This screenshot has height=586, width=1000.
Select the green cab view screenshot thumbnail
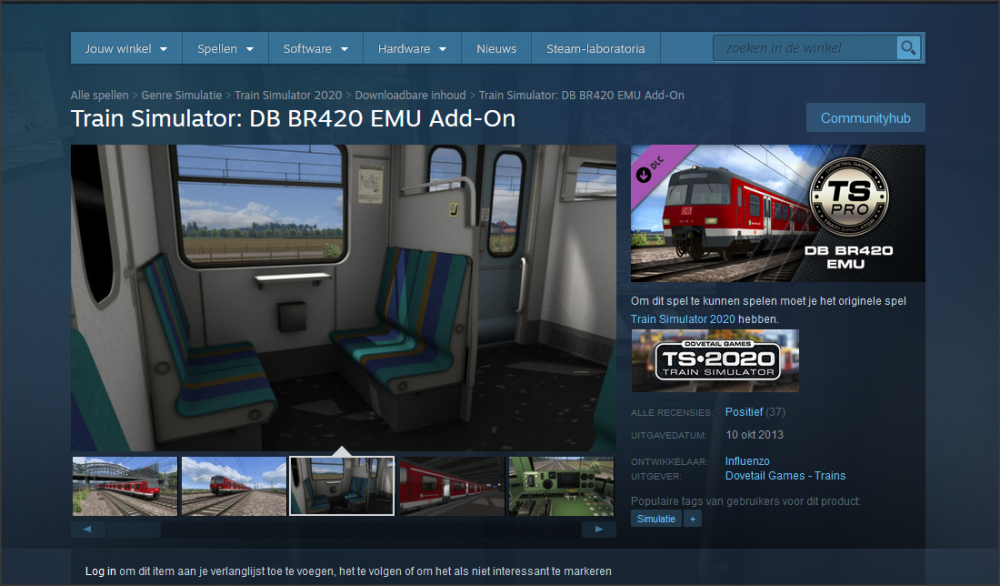pos(560,486)
